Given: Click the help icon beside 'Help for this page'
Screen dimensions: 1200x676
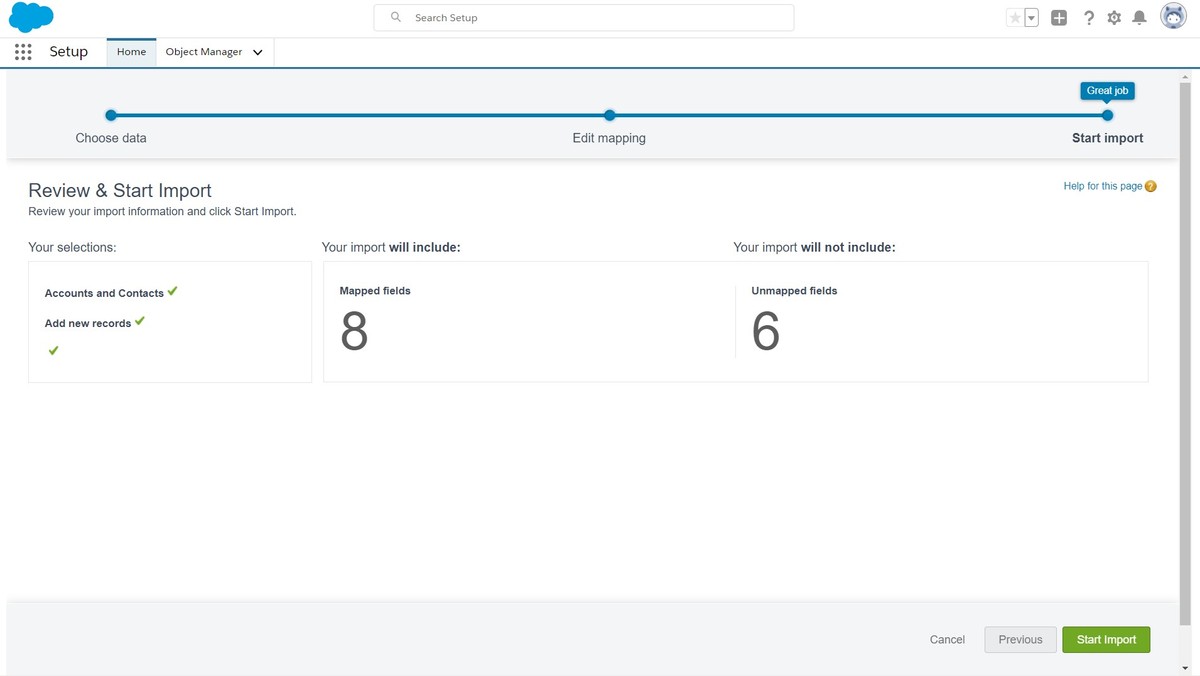Looking at the screenshot, I should coord(1150,185).
